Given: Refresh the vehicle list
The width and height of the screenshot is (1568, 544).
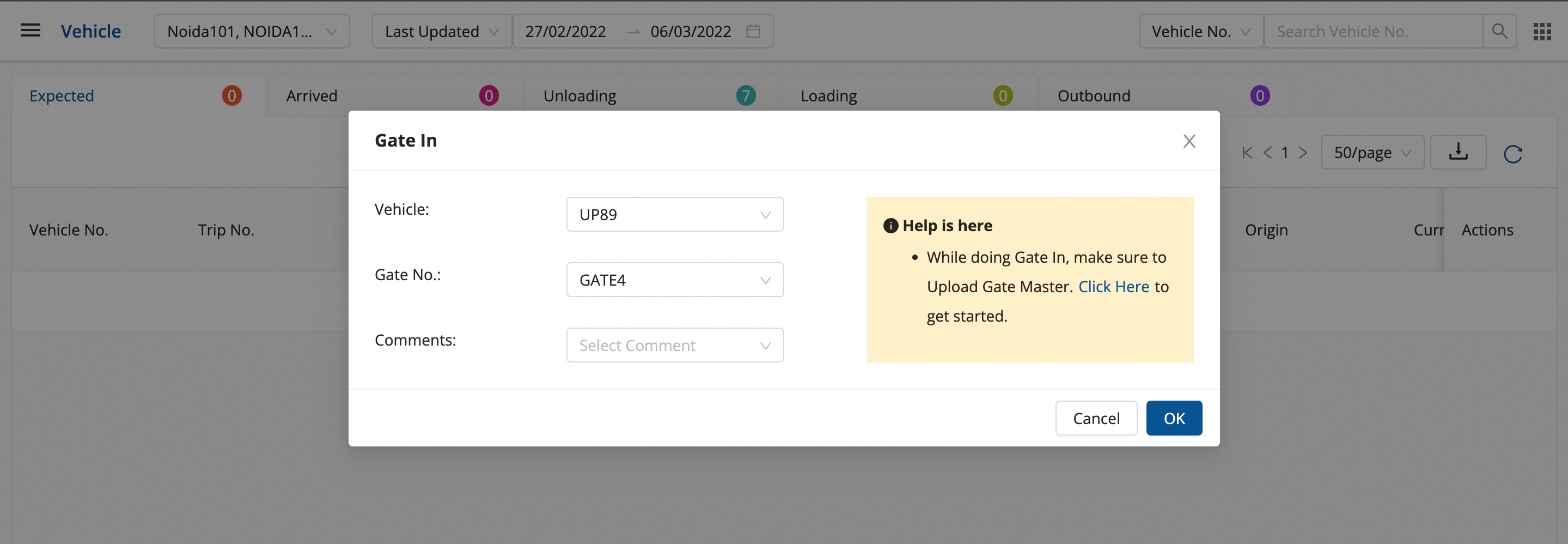Looking at the screenshot, I should tap(1512, 154).
